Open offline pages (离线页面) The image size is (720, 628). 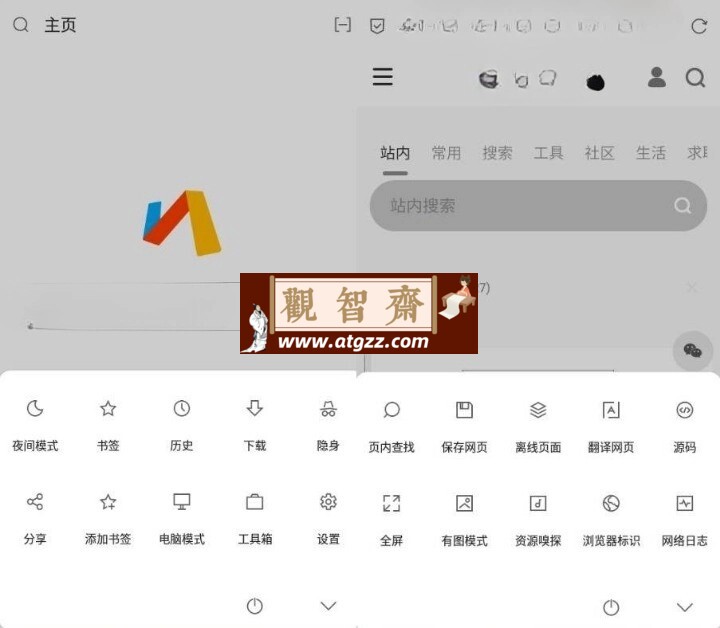click(x=538, y=426)
